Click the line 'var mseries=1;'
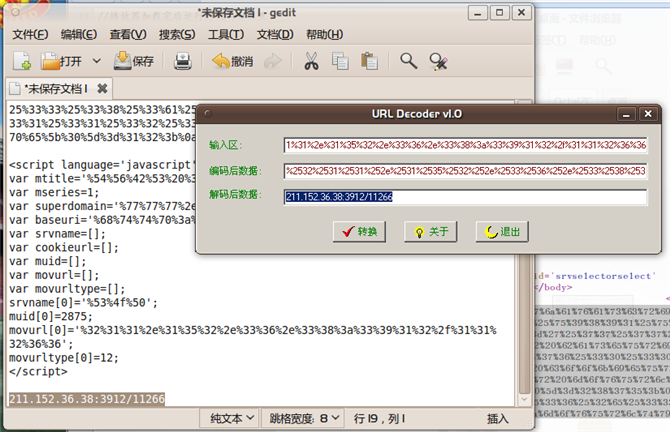The width and height of the screenshot is (670, 432). tap(54, 192)
